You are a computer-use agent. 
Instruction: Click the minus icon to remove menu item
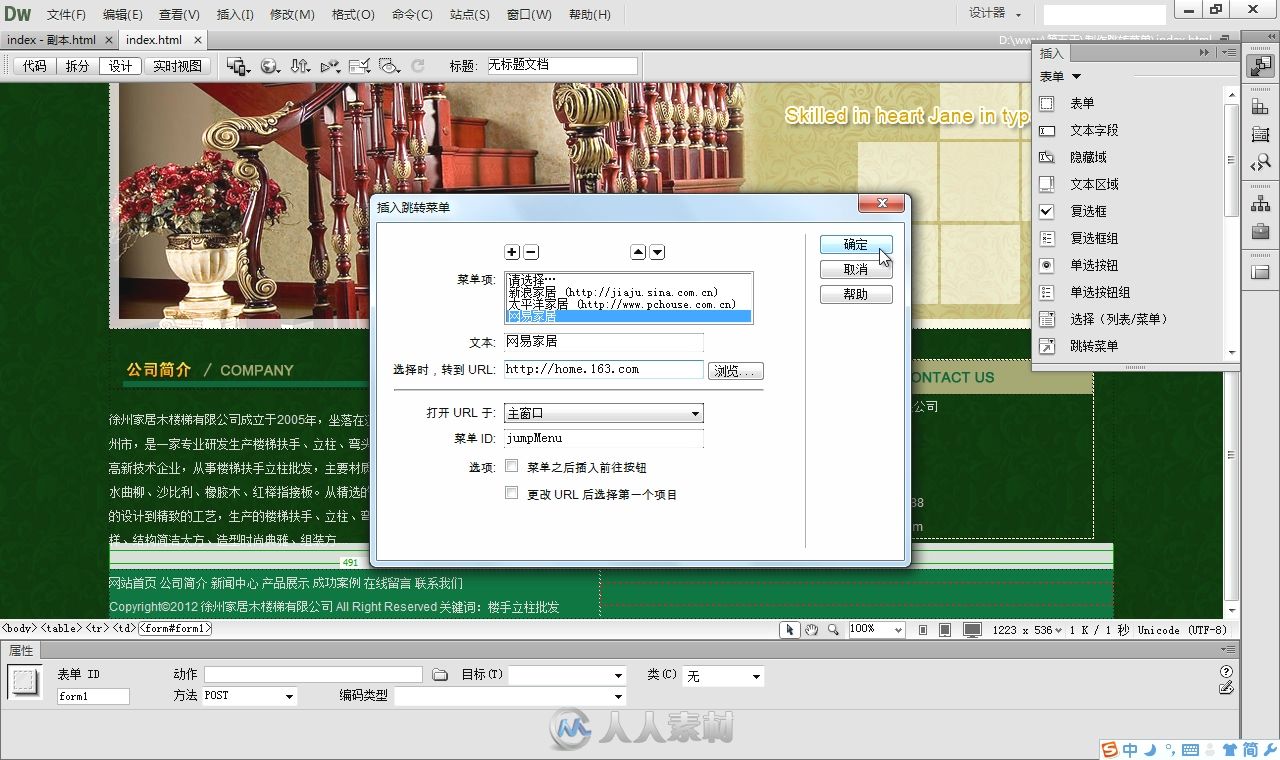point(531,252)
